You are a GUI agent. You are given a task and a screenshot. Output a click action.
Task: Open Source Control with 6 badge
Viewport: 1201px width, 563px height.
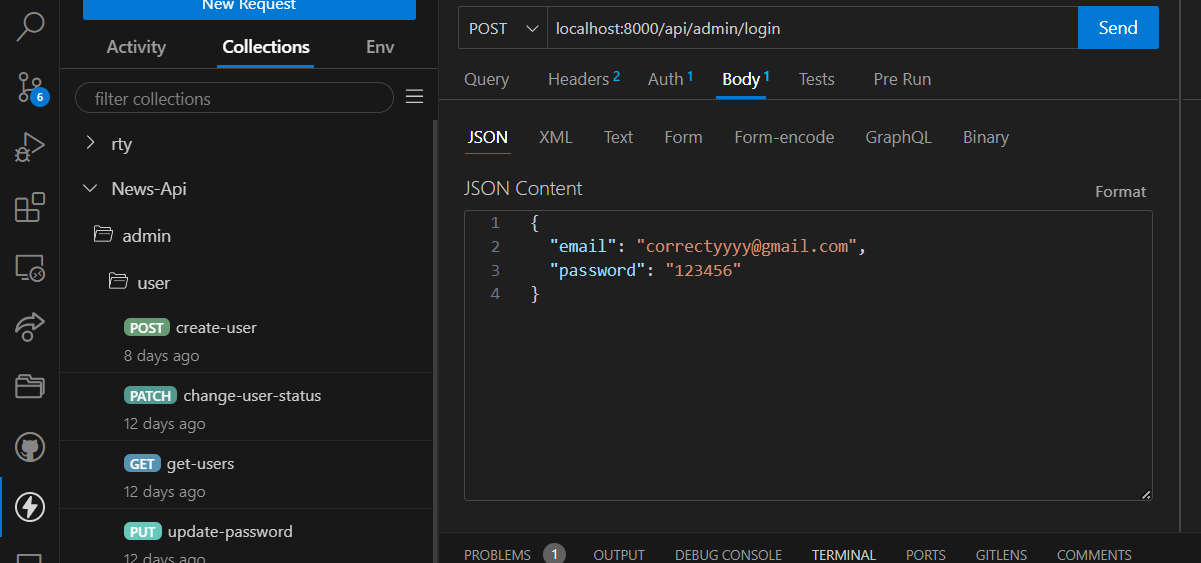pos(29,88)
